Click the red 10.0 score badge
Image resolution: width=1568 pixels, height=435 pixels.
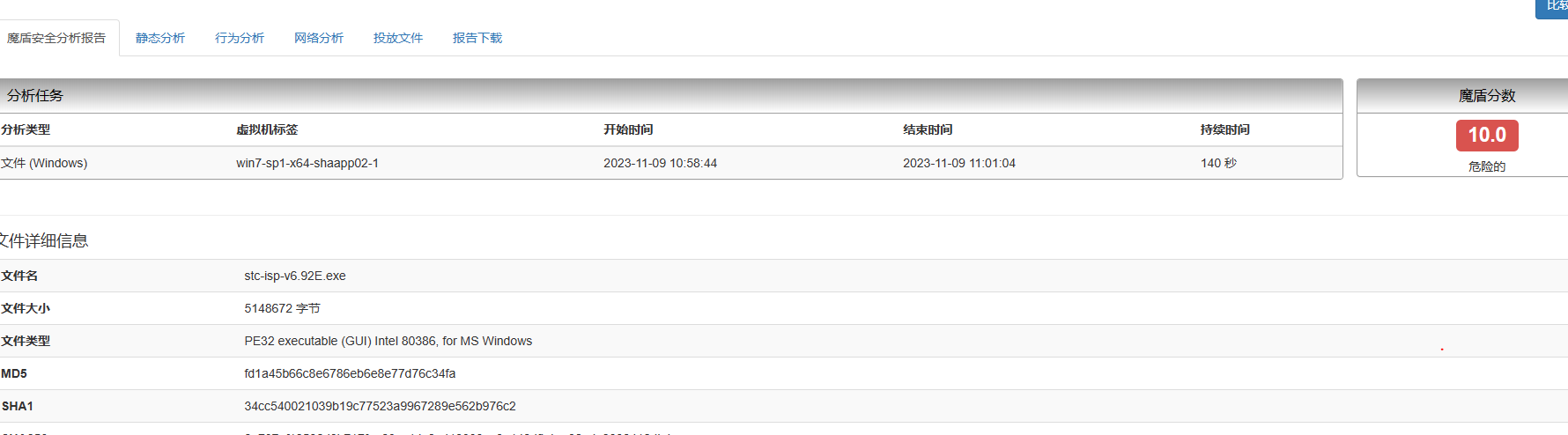pyautogui.click(x=1487, y=136)
